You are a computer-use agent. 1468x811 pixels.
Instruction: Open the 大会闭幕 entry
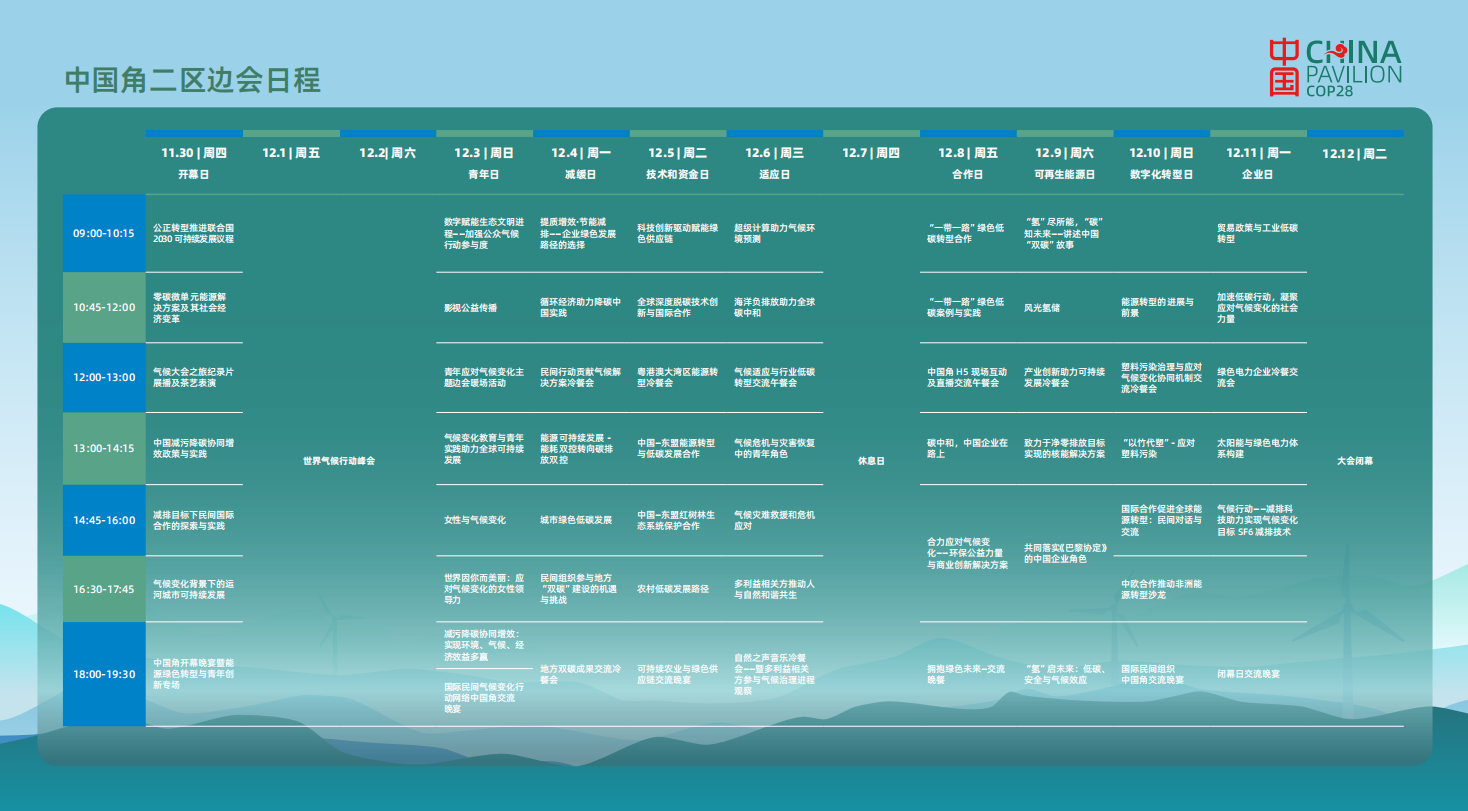pyautogui.click(x=1354, y=461)
